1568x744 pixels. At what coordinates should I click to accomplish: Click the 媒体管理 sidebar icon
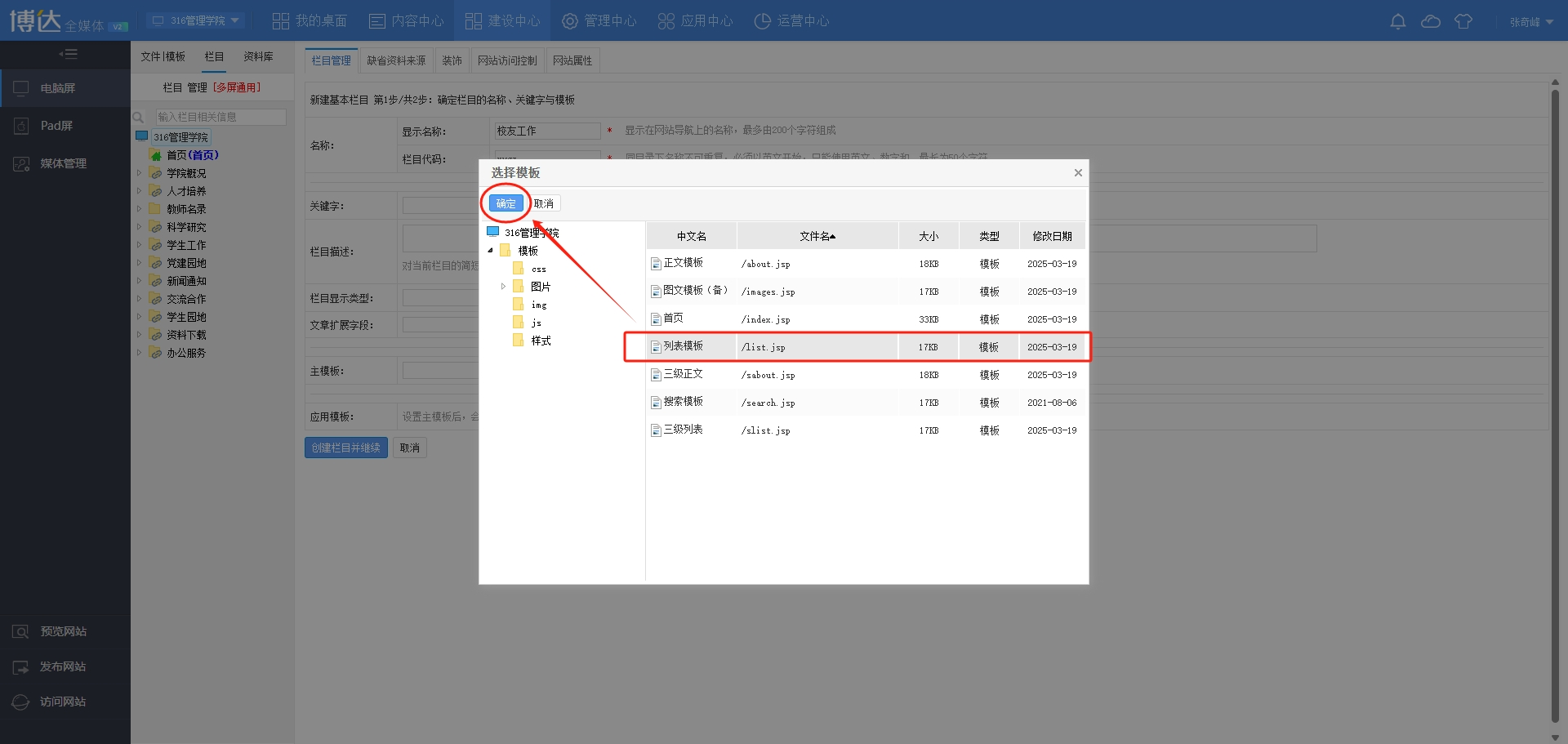(x=21, y=163)
